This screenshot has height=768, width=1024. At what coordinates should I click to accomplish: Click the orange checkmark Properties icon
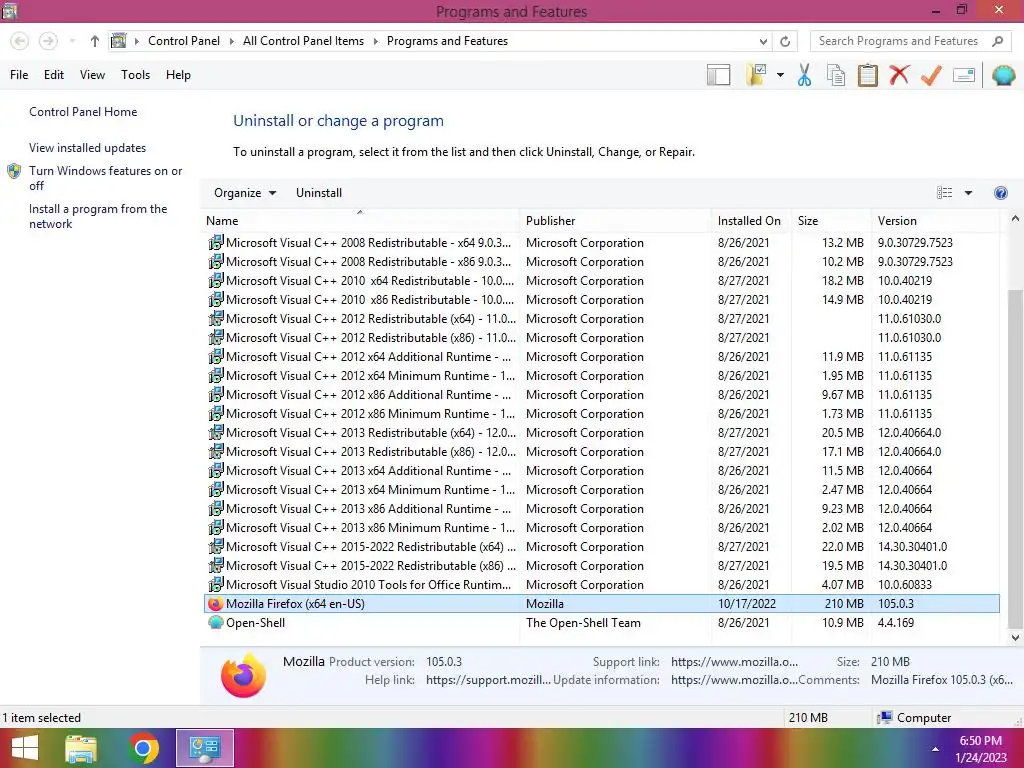931,75
